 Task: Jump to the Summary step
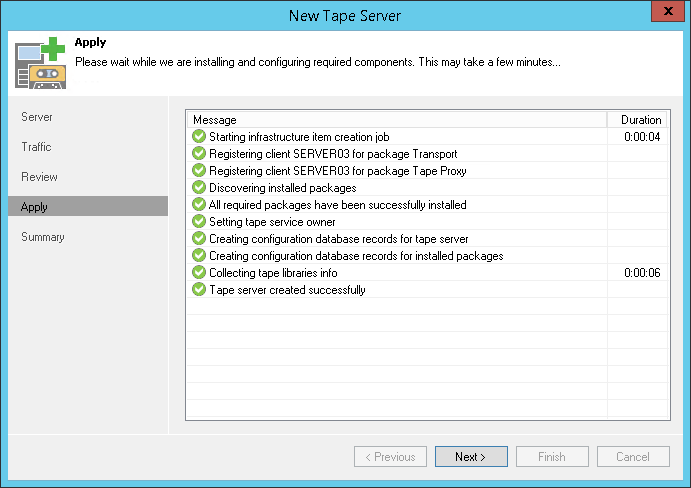(x=43, y=237)
